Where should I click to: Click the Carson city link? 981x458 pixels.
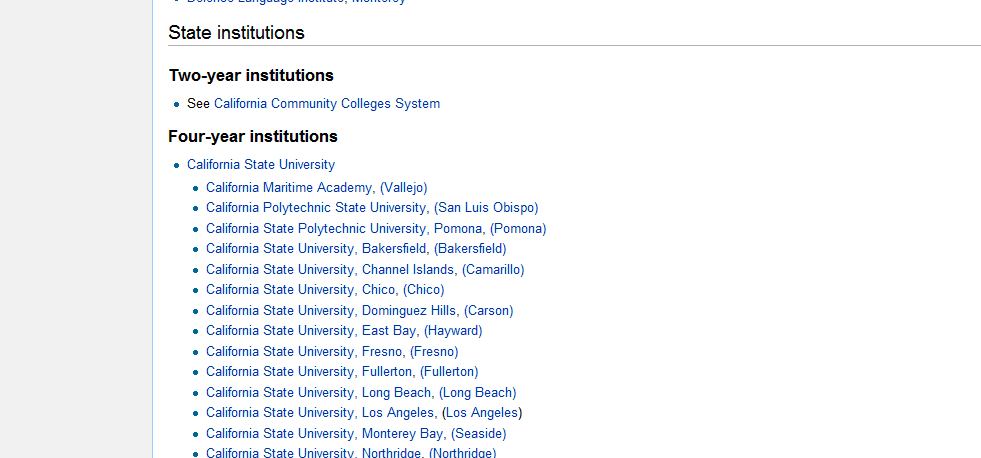click(x=489, y=311)
